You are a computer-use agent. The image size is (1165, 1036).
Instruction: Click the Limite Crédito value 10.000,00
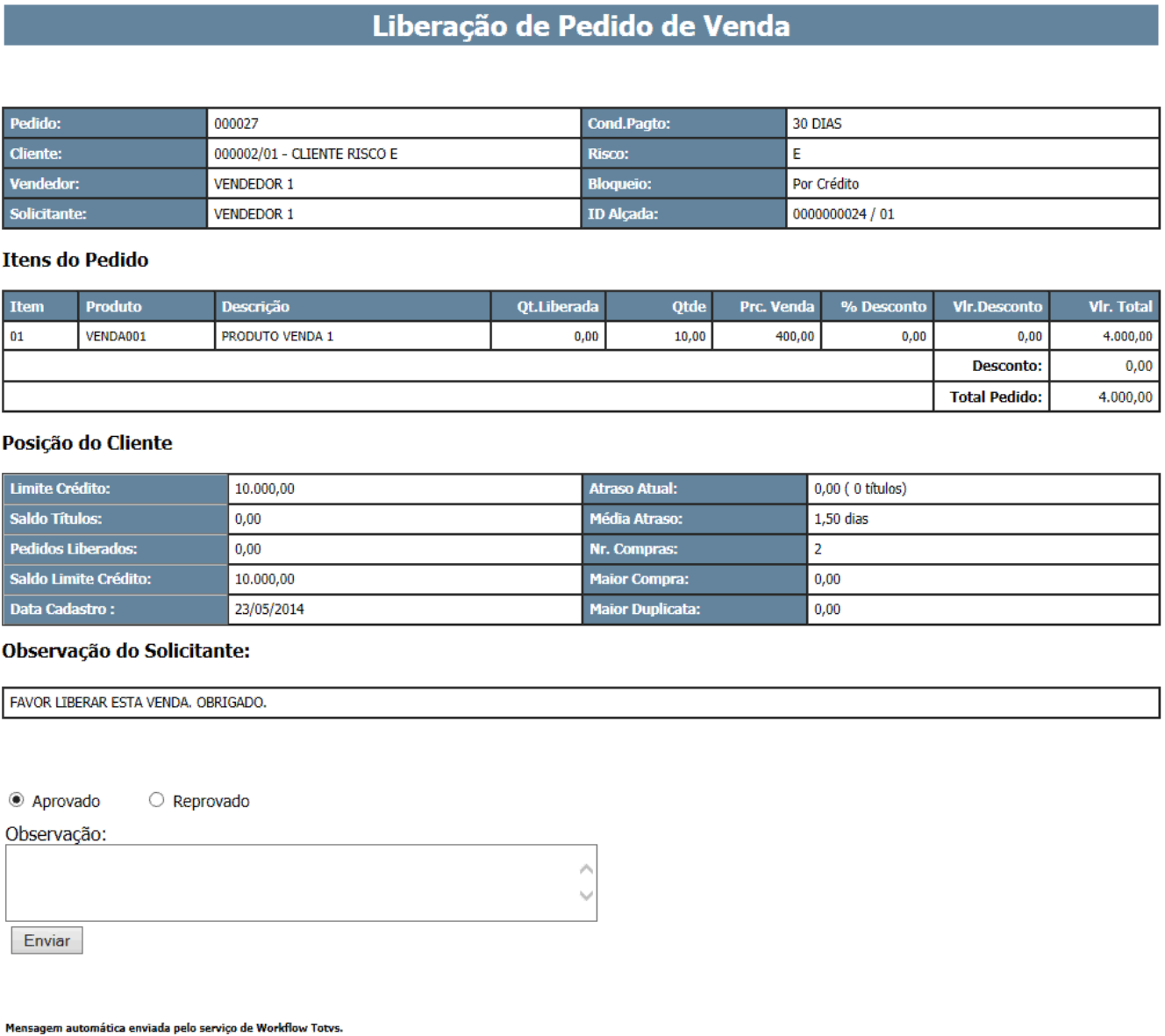tap(264, 489)
